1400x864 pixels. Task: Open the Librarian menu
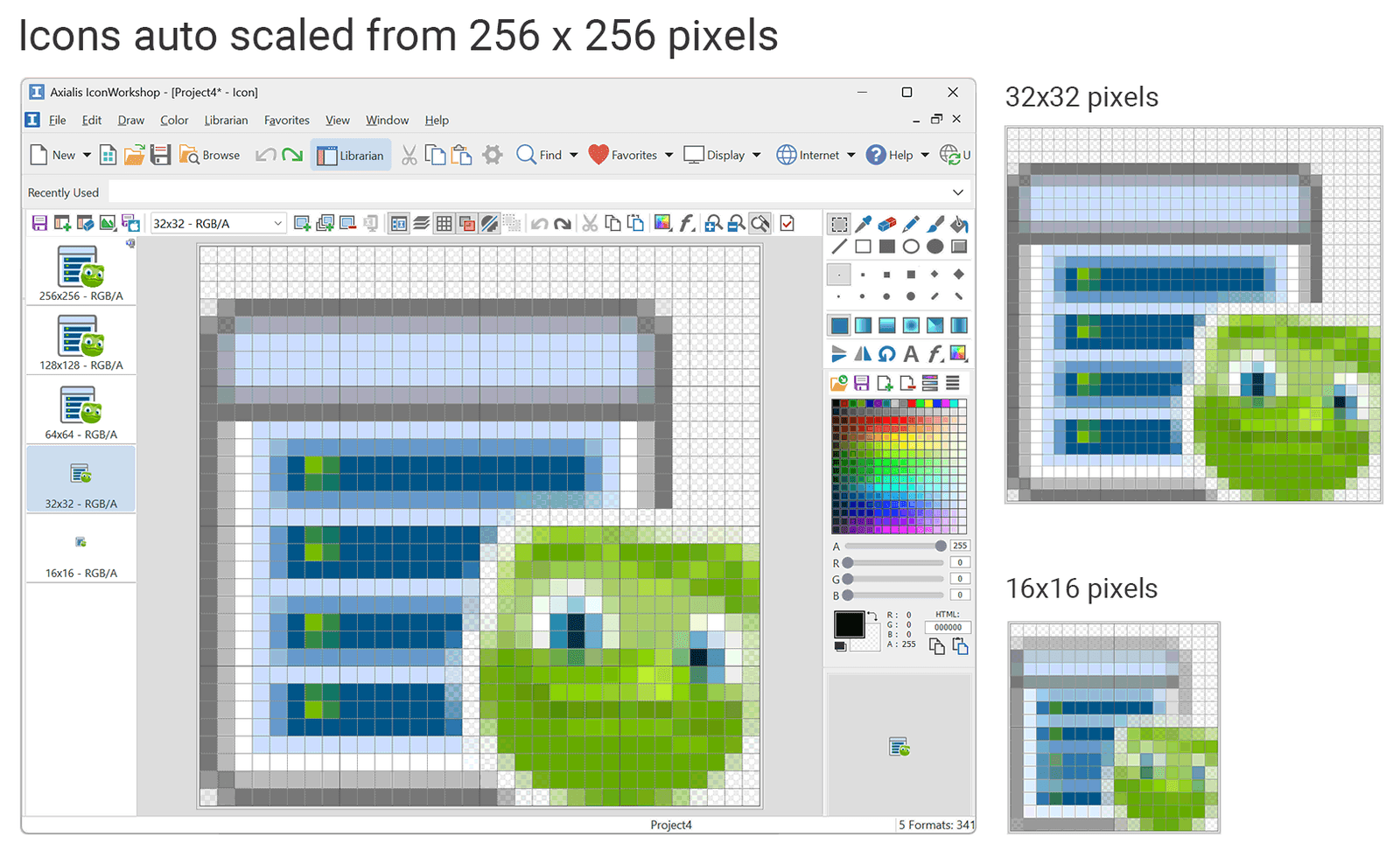[226, 120]
